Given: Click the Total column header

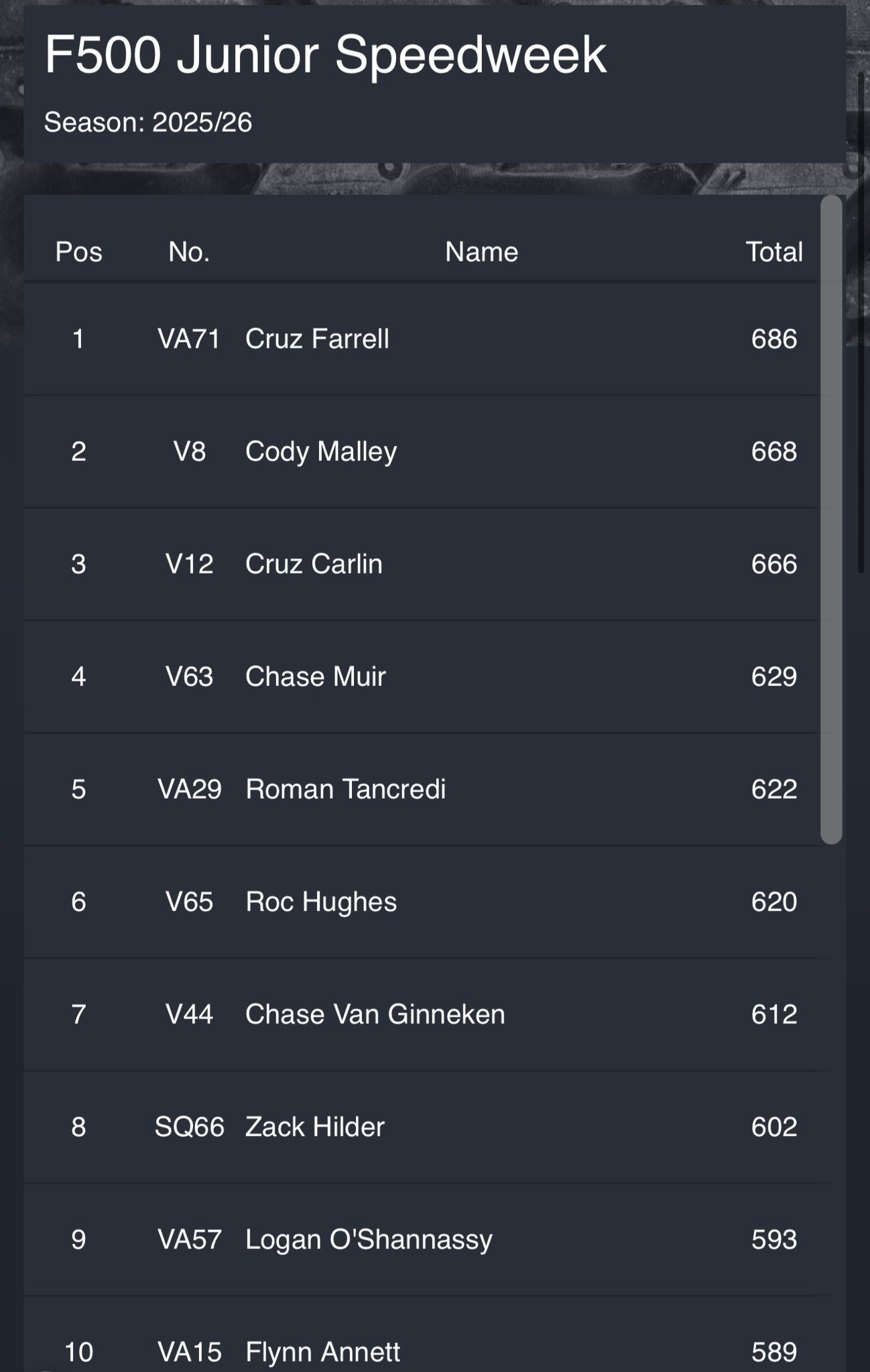Looking at the screenshot, I should pyautogui.click(x=774, y=252).
